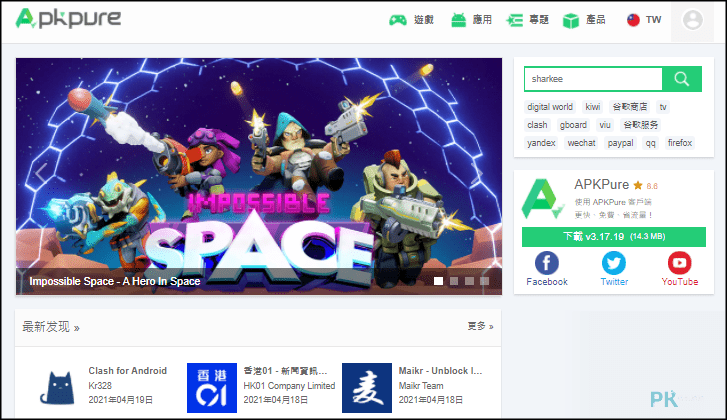Click the APKPure logo in header
This screenshot has height=420, width=727.
coord(68,19)
